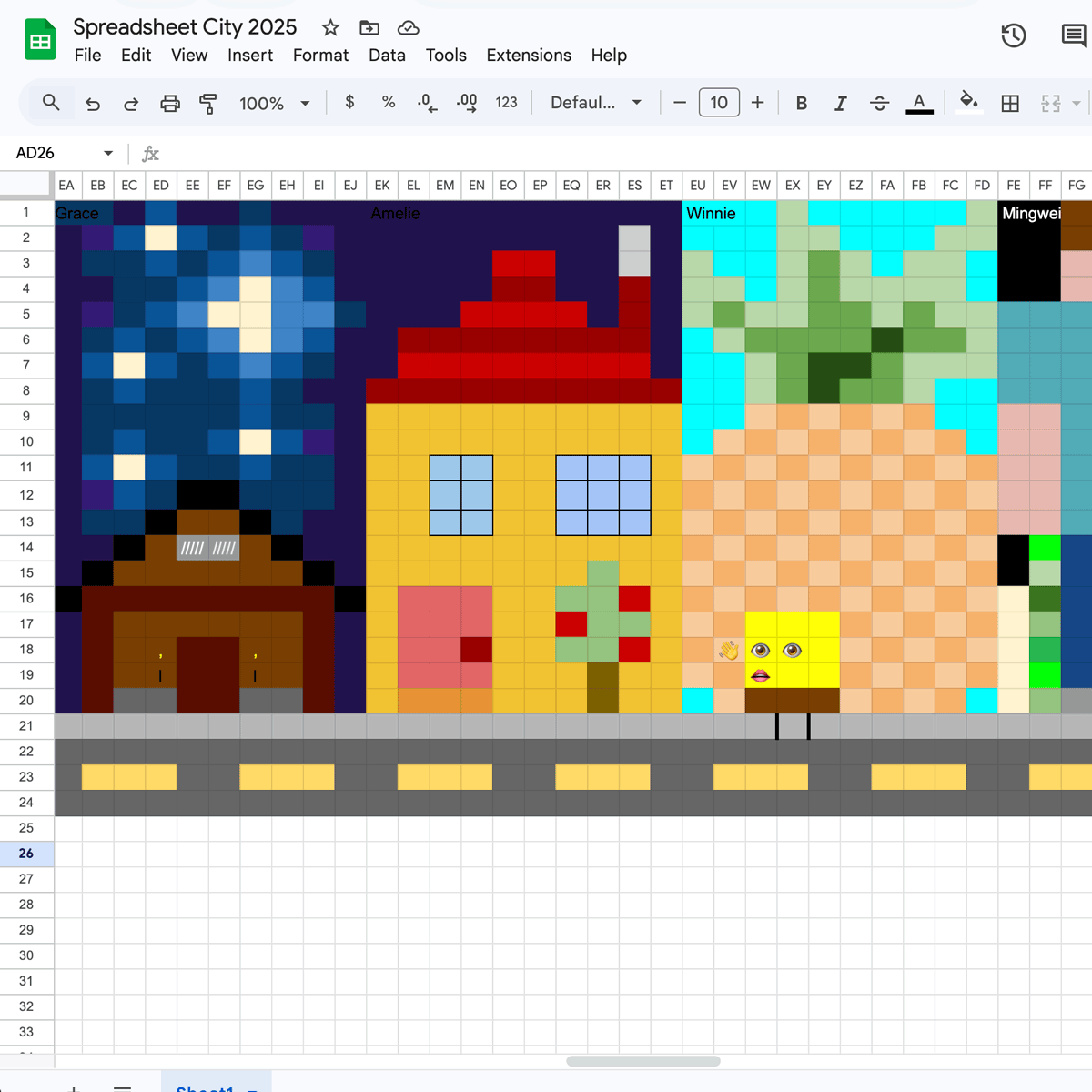Undo the last action
This screenshot has height=1092, width=1092.
[93, 103]
